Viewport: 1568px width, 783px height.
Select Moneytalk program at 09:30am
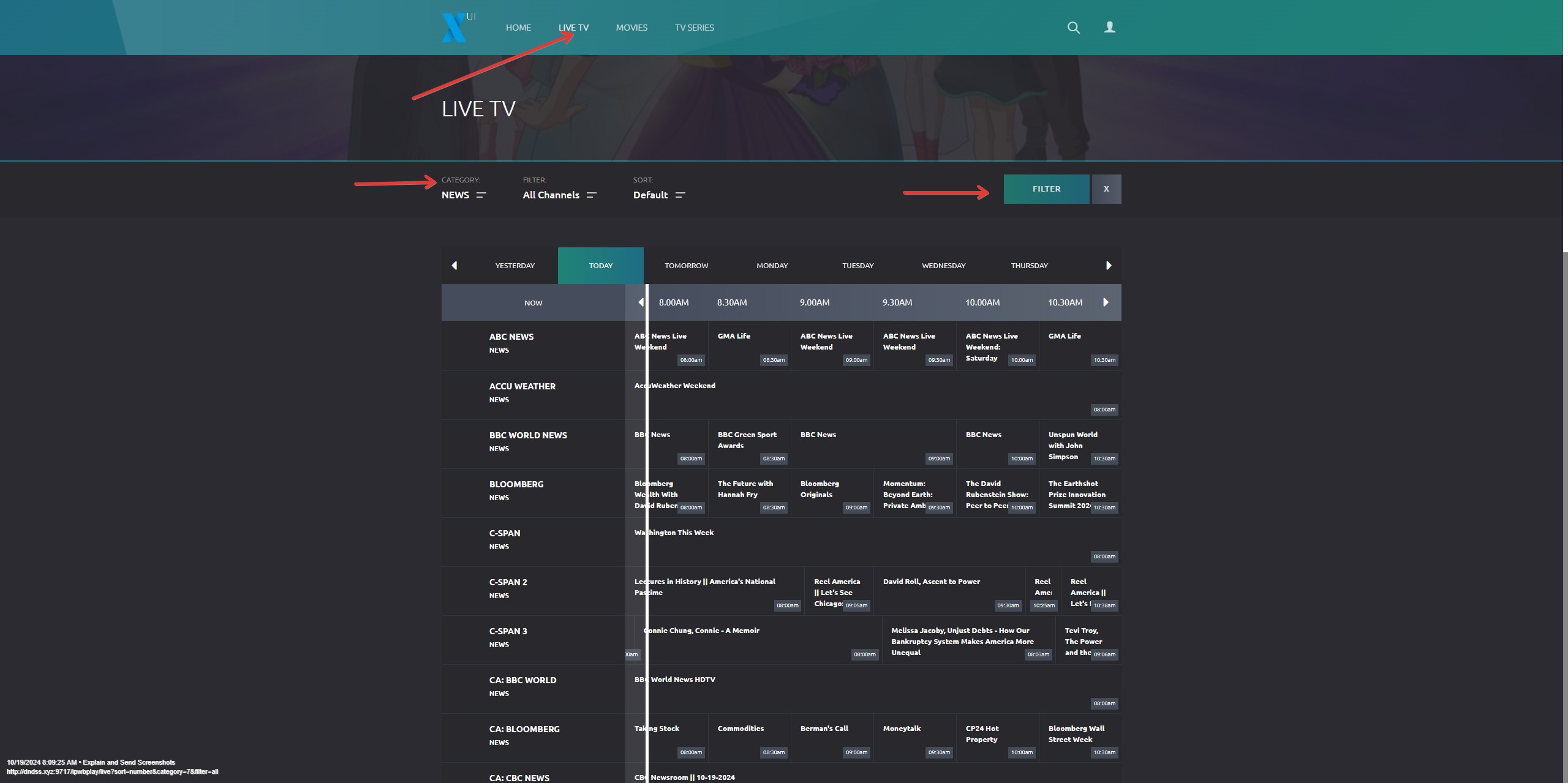(x=915, y=738)
